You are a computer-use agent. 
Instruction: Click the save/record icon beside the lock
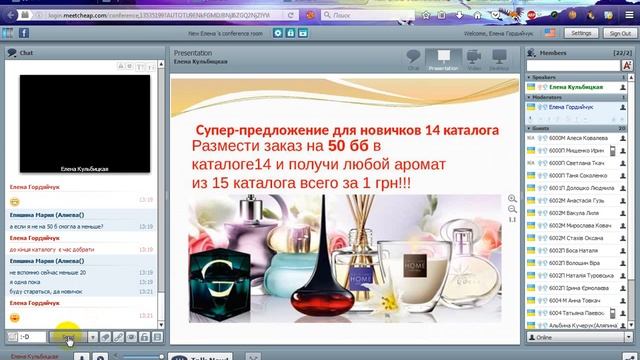tap(303, 33)
